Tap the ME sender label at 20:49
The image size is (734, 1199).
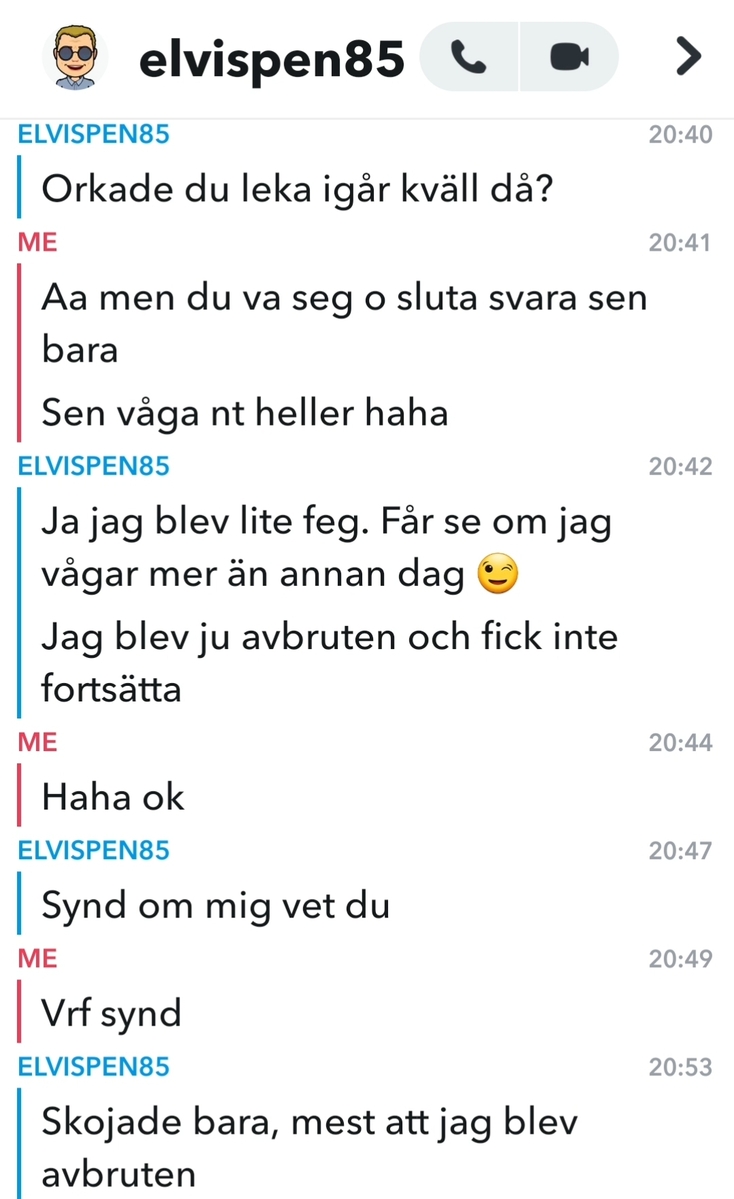click(37, 958)
